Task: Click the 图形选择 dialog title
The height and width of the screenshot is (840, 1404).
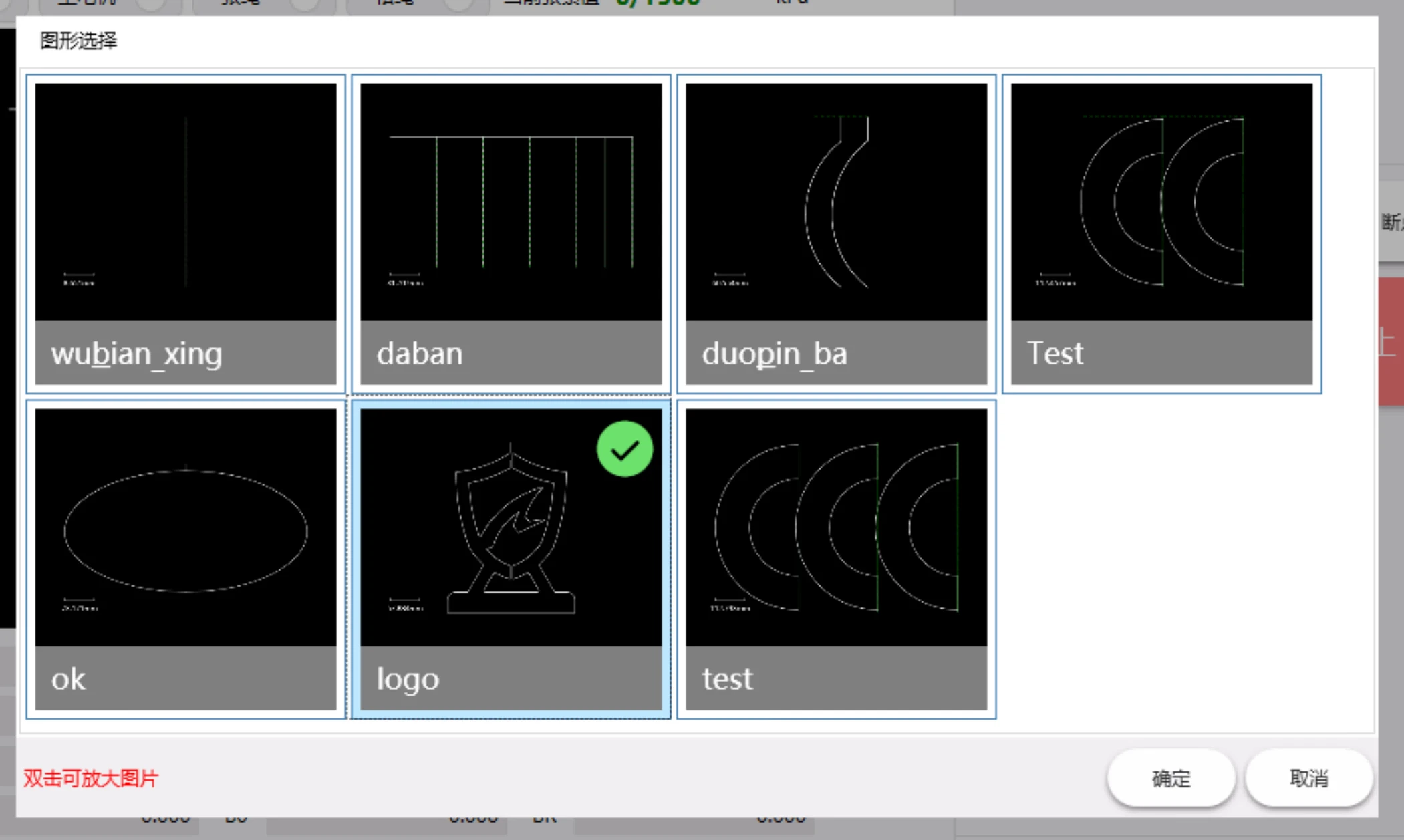Action: [78, 41]
